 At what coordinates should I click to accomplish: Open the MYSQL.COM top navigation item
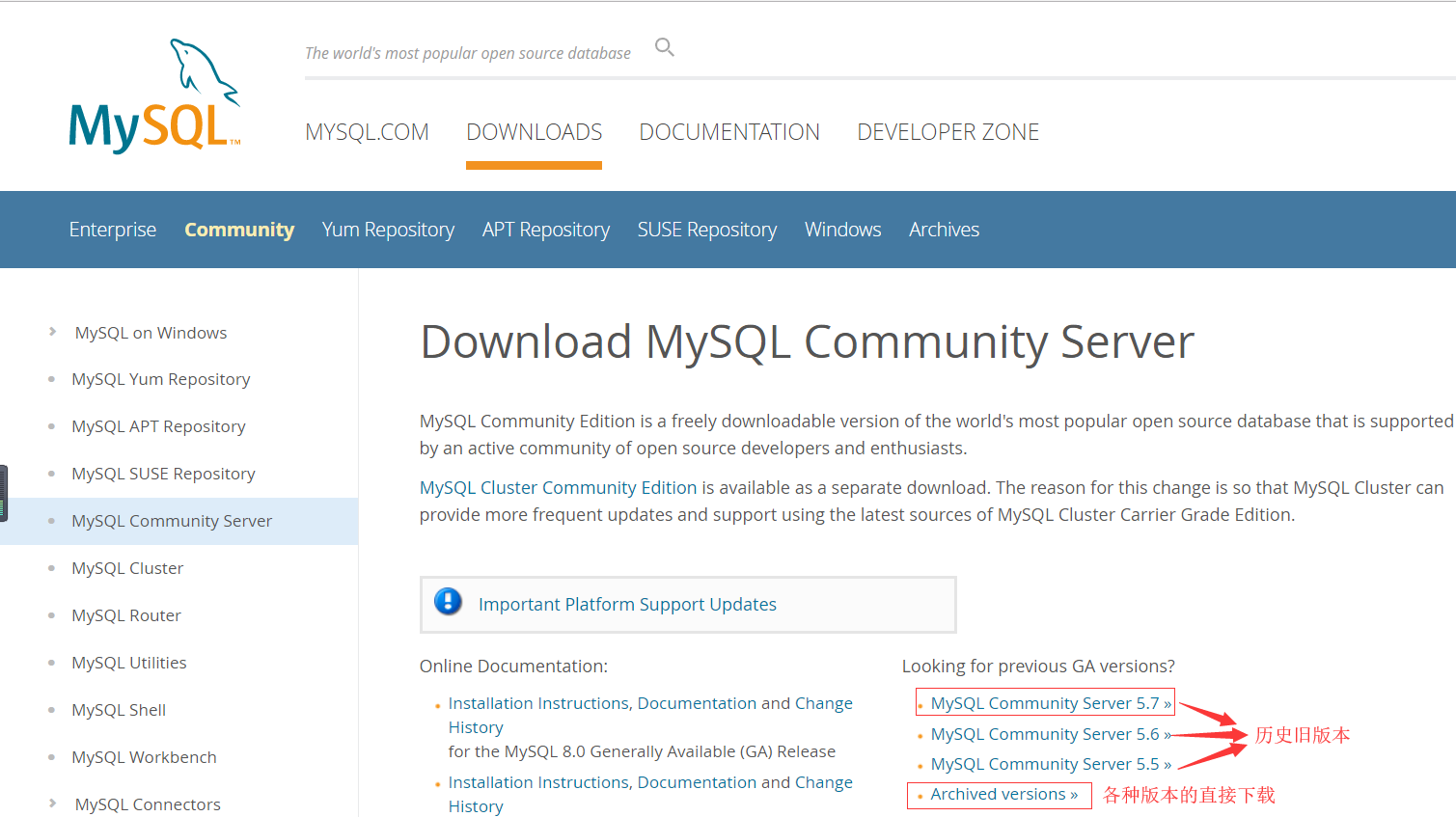coord(367,132)
